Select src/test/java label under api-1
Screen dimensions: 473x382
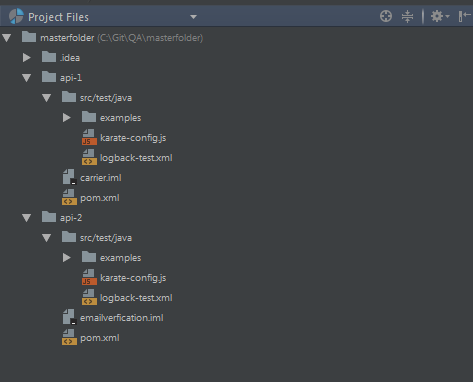106,98
